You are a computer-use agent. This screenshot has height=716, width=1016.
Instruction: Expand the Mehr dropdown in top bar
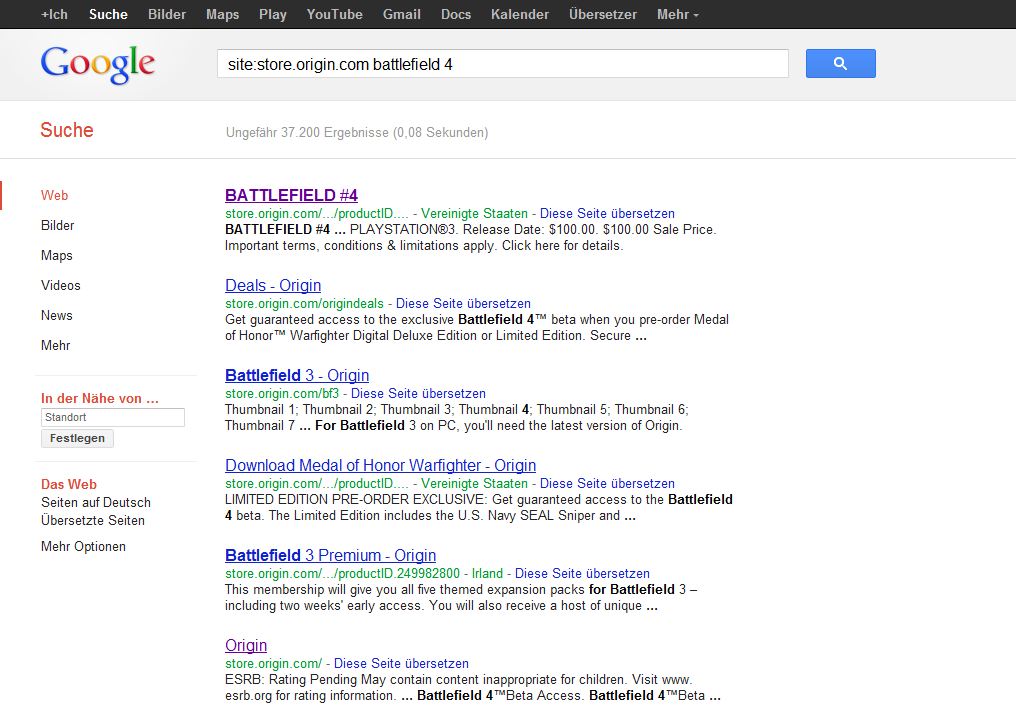pyautogui.click(x=677, y=14)
